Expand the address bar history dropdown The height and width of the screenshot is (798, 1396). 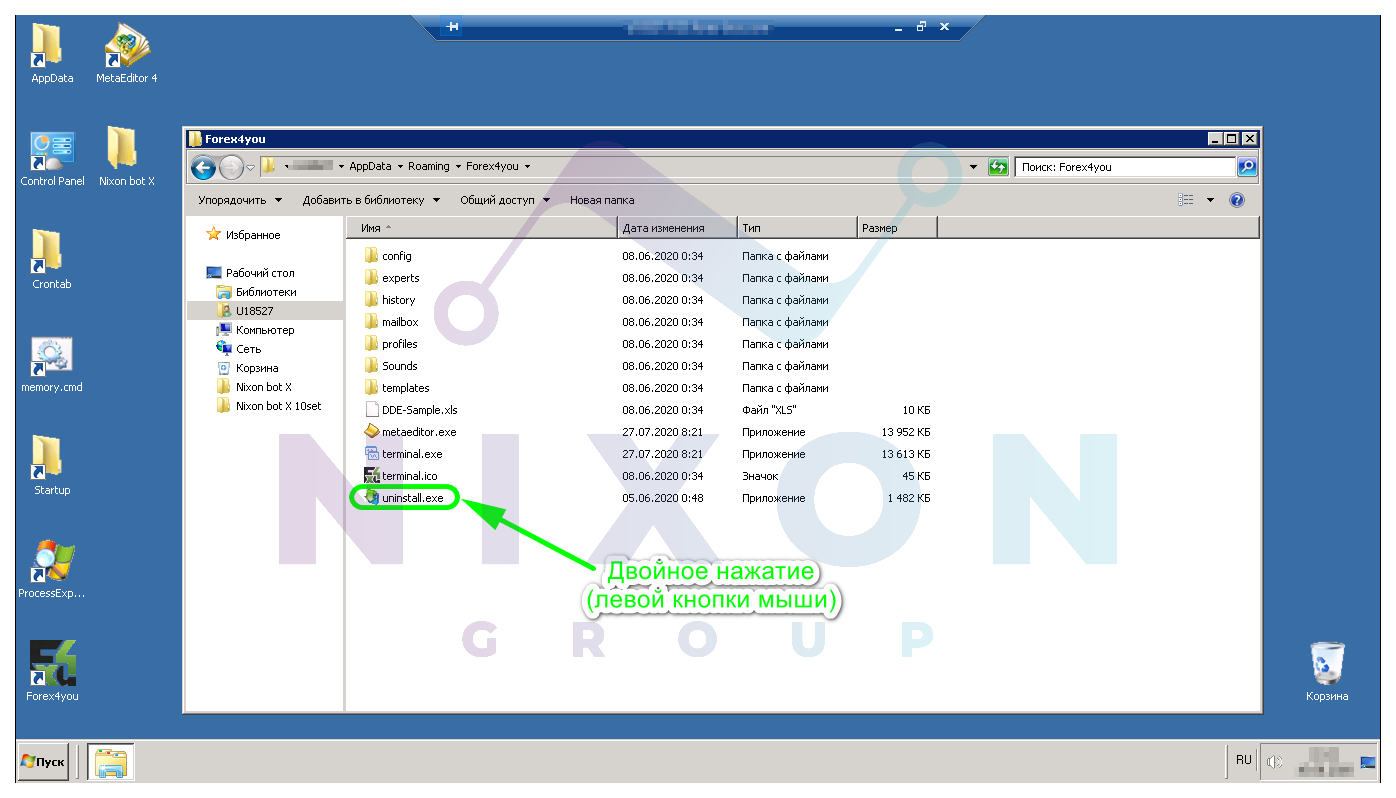[974, 167]
